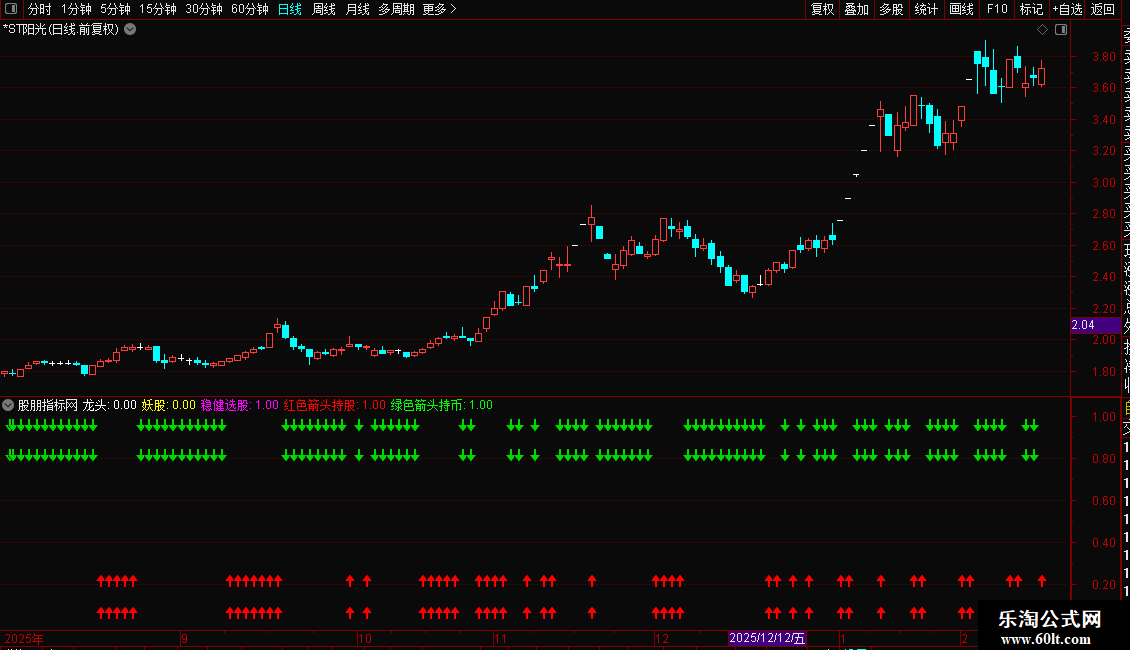Image resolution: width=1130 pixels, height=650 pixels.
Task: Click the 绿色箭头持币: 1.00 label
Action: tap(442, 405)
